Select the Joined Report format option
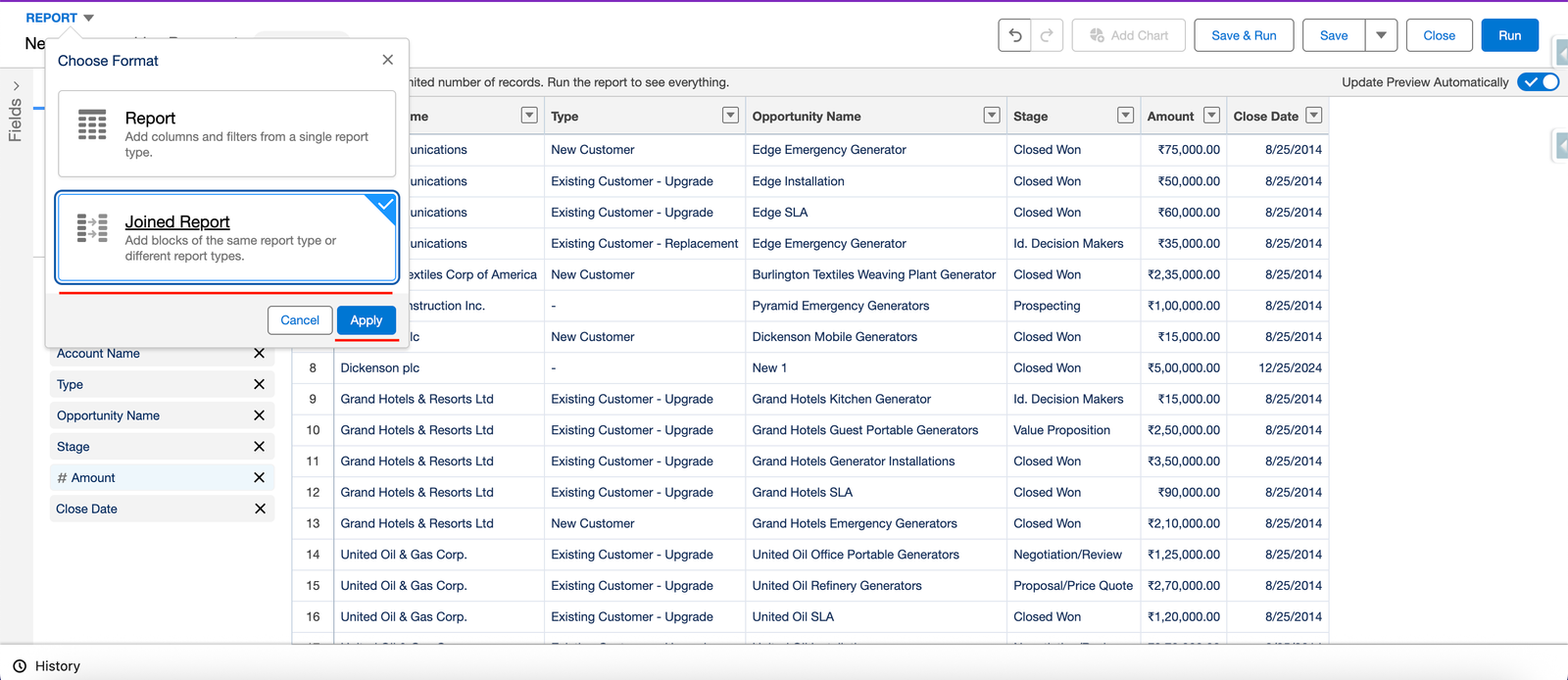The image size is (1568, 680). pyautogui.click(x=226, y=238)
